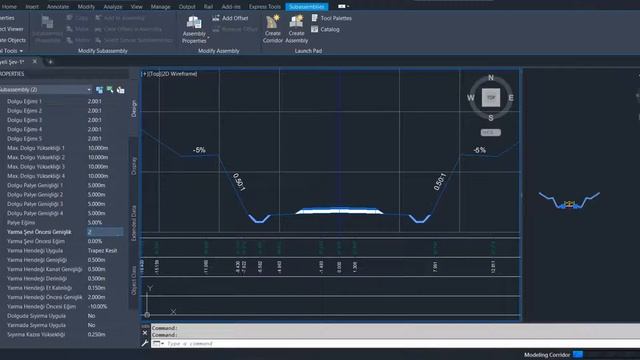Open command line customize wrench
The image size is (640, 360).
click(x=145, y=343)
